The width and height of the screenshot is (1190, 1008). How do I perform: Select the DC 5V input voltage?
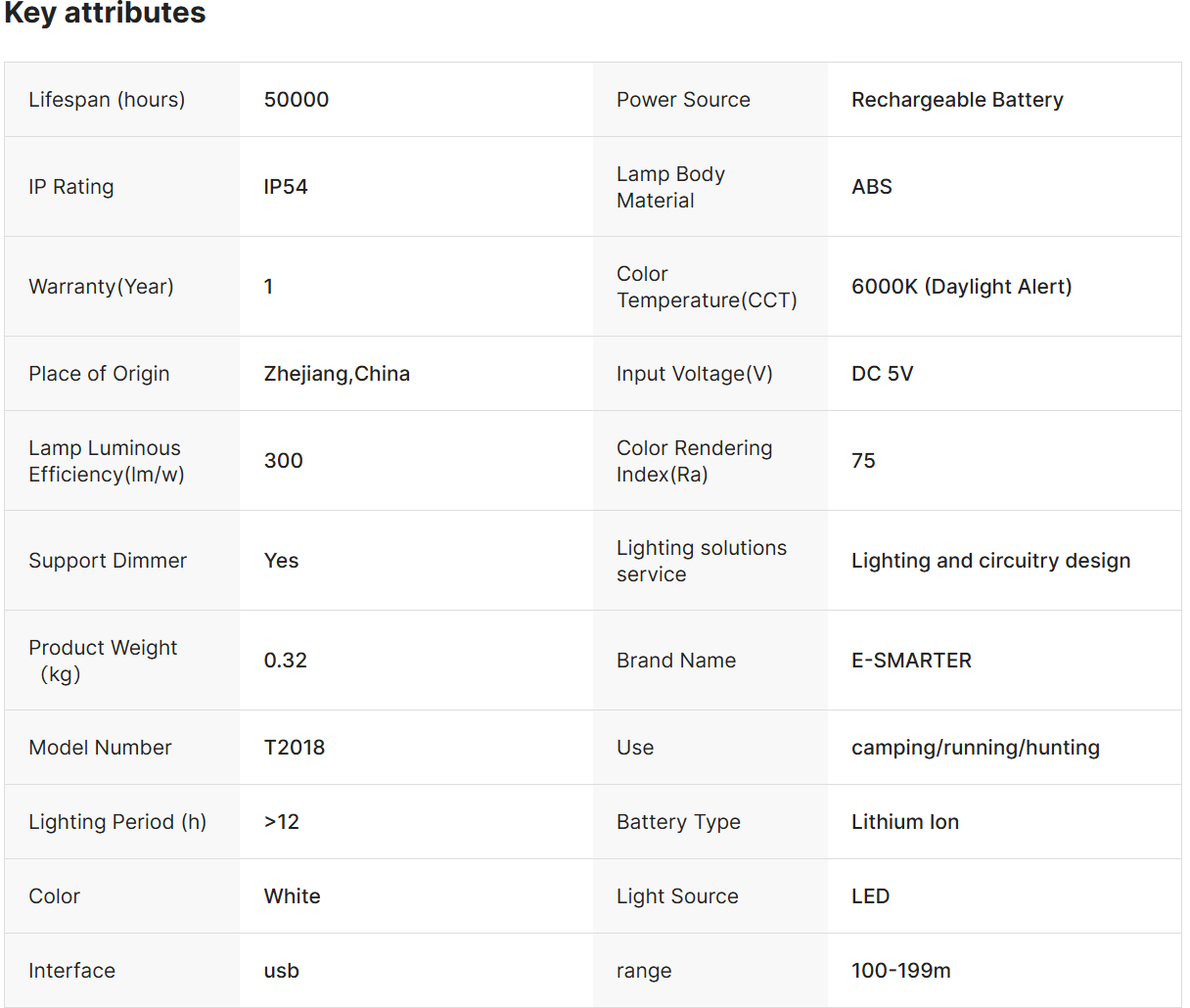click(883, 374)
